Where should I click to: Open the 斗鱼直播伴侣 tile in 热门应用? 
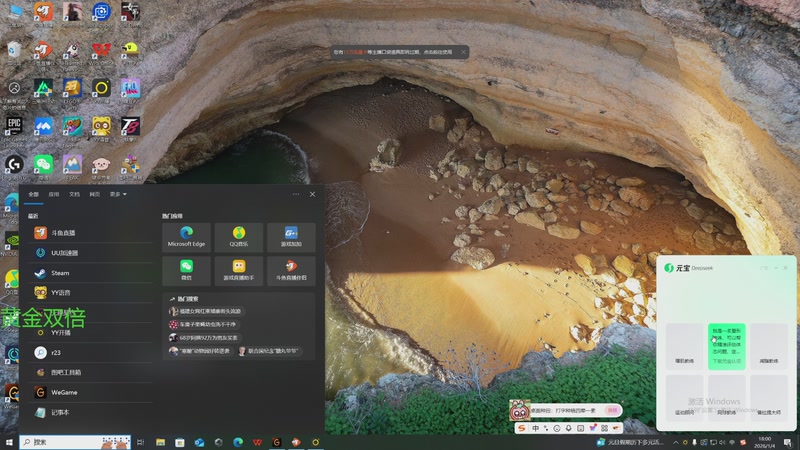(x=291, y=271)
